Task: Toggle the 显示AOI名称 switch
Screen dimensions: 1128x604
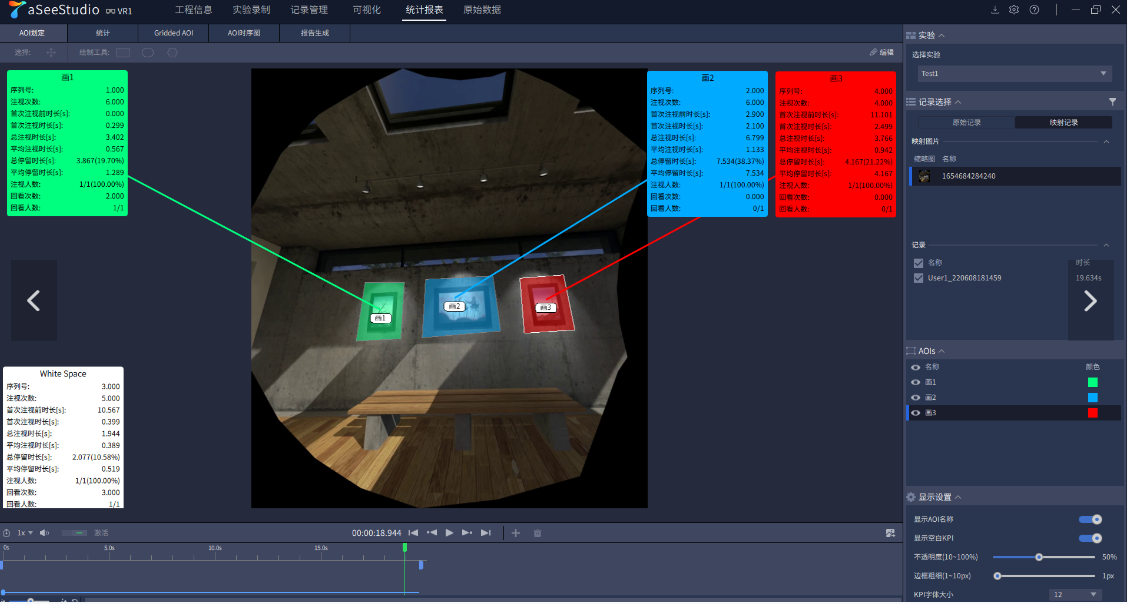Action: tap(1091, 519)
